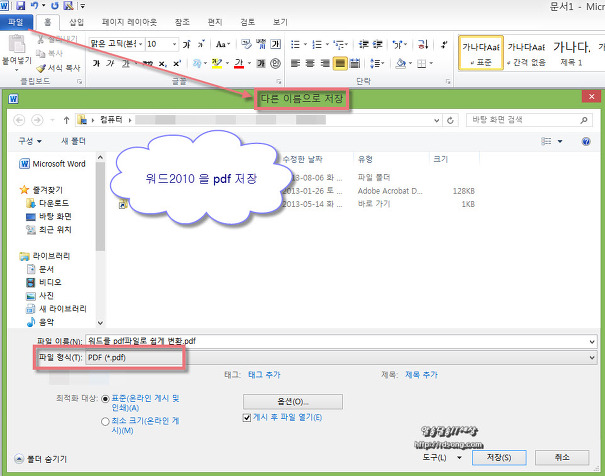Select the 표준 (온라인 게시 및 인쇄) radio option
Screen dimensions: 605x476
107,398
